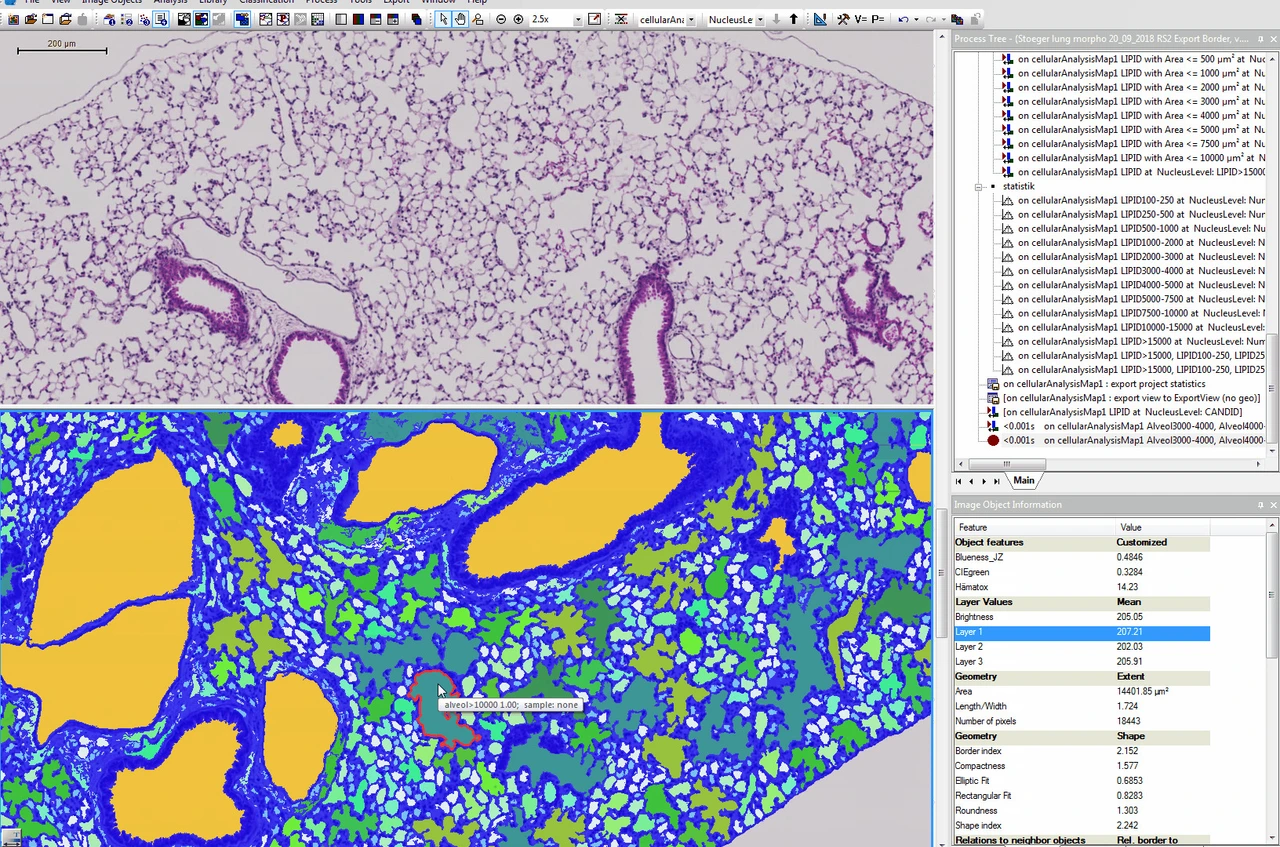Viewport: 1280px width, 847px height.
Task: Open the Classification menu
Action: [x=266, y=2]
